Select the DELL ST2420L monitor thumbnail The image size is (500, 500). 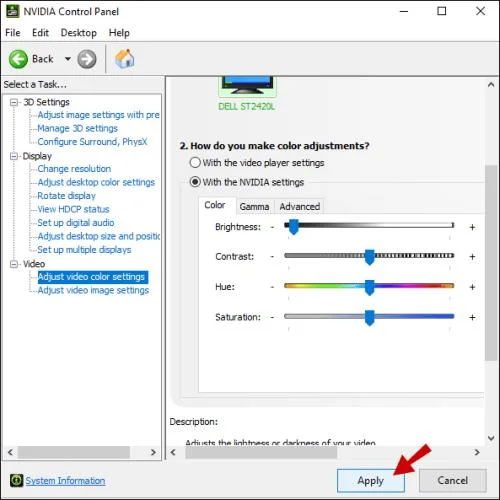tap(247, 87)
